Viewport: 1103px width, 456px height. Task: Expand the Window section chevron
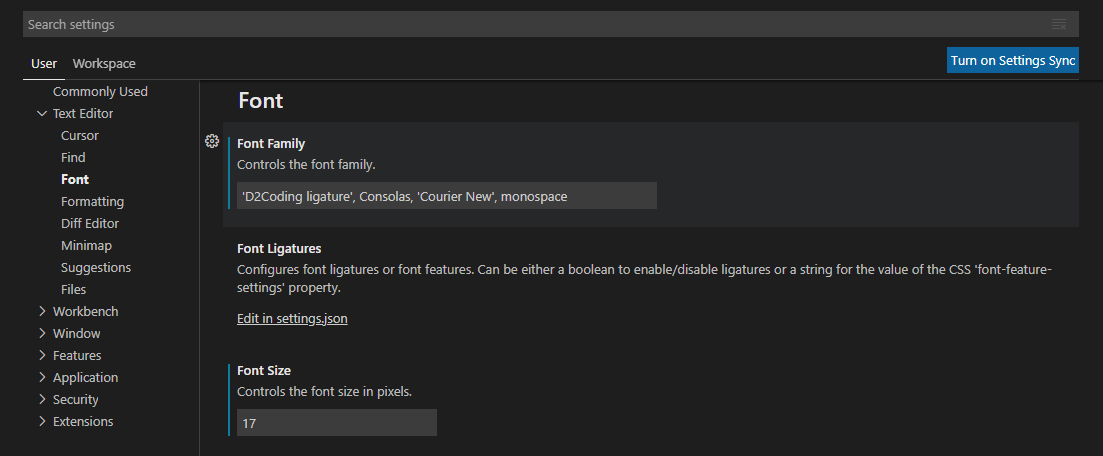42,333
